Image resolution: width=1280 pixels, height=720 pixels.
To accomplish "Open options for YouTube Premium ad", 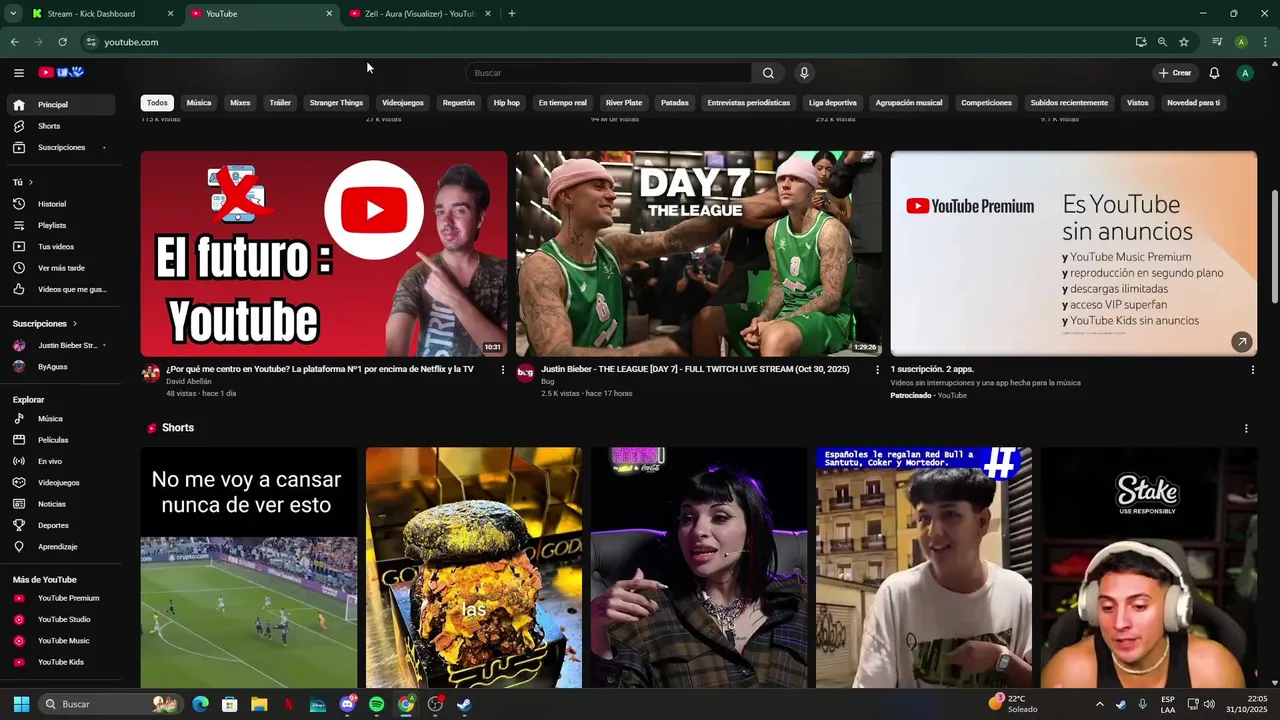I will click(x=1252, y=370).
